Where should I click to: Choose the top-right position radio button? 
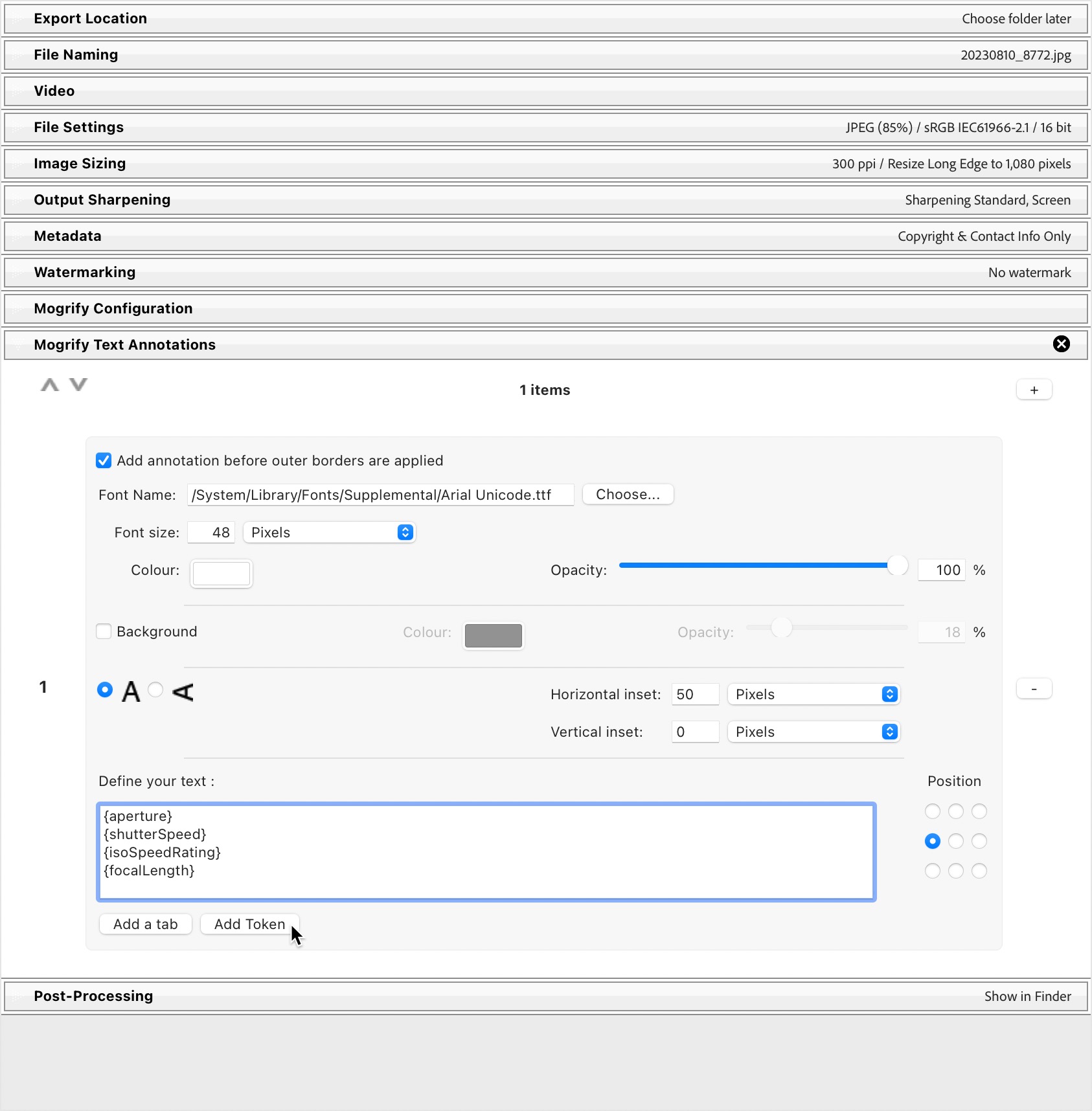pyautogui.click(x=979, y=811)
